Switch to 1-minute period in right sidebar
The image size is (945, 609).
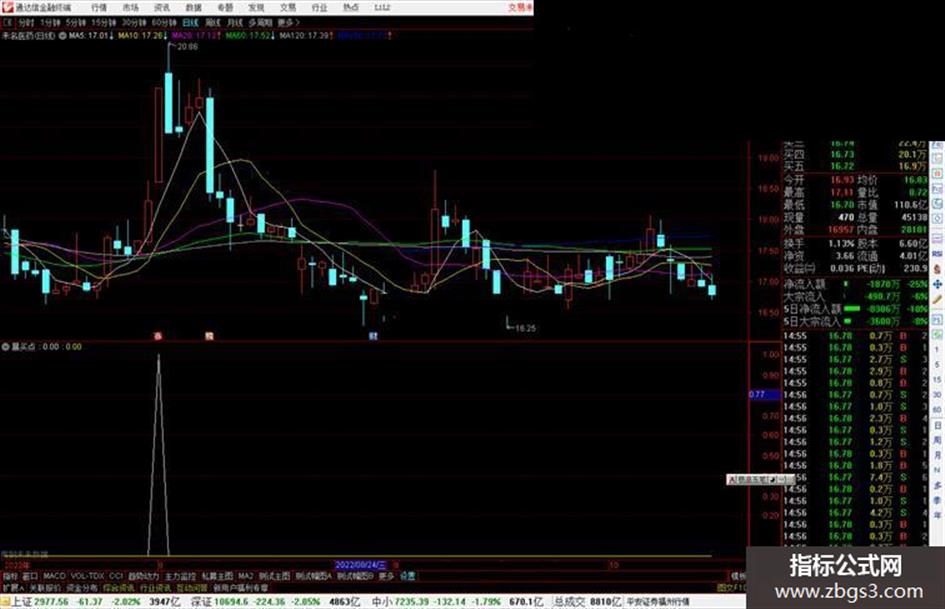coord(937,350)
